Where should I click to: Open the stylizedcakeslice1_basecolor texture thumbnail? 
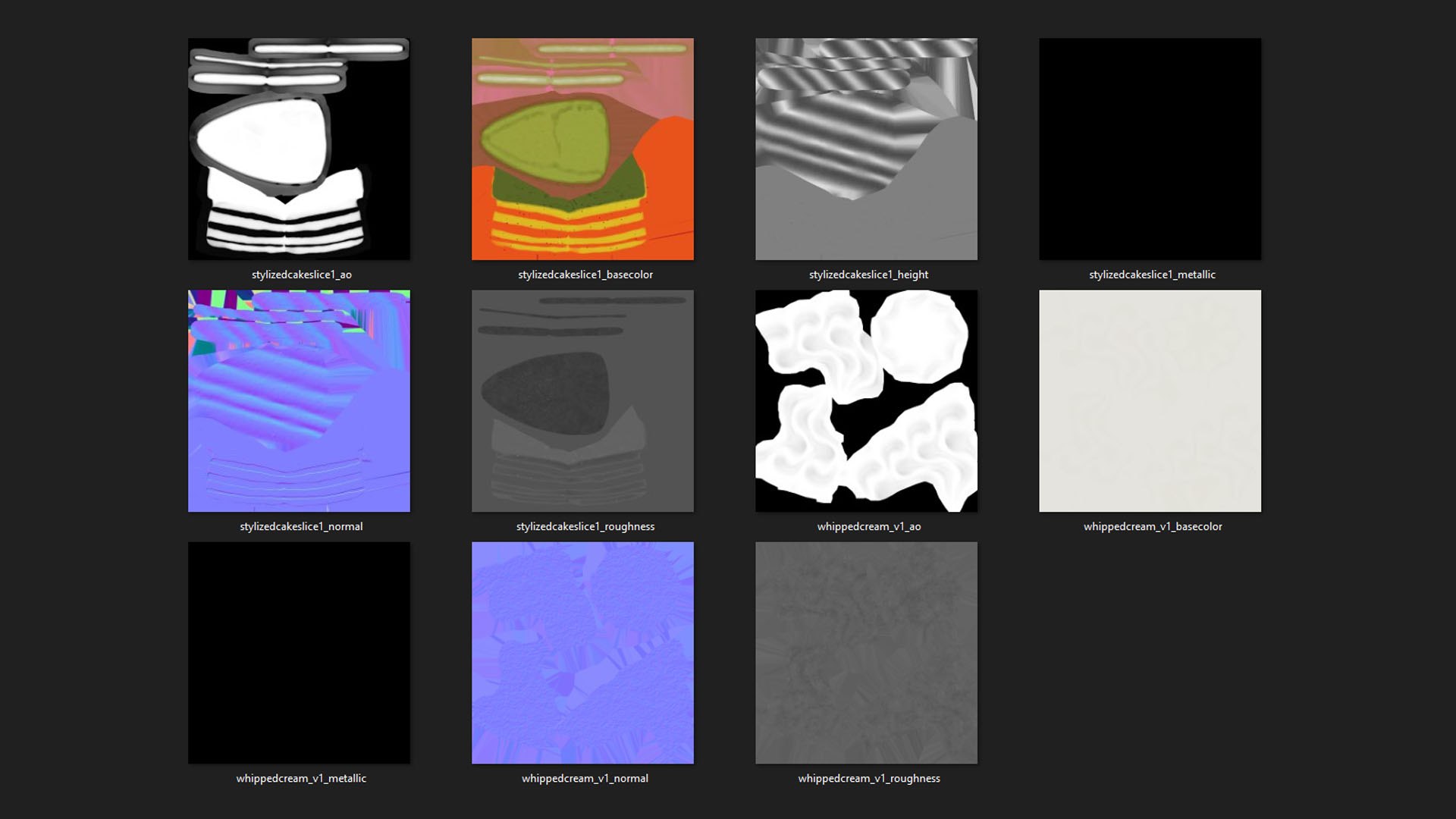pos(582,149)
